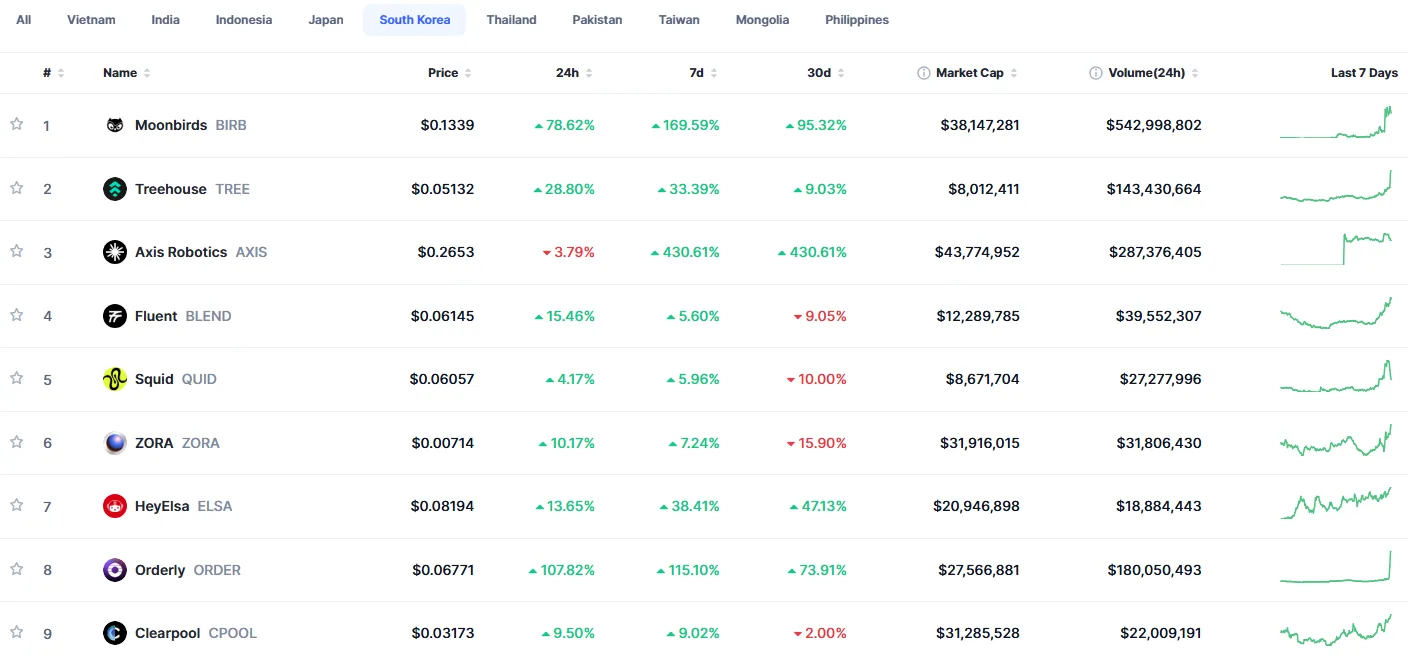Switch to the Philippines tab
Image resolution: width=1408 pixels, height=660 pixels.
click(857, 20)
